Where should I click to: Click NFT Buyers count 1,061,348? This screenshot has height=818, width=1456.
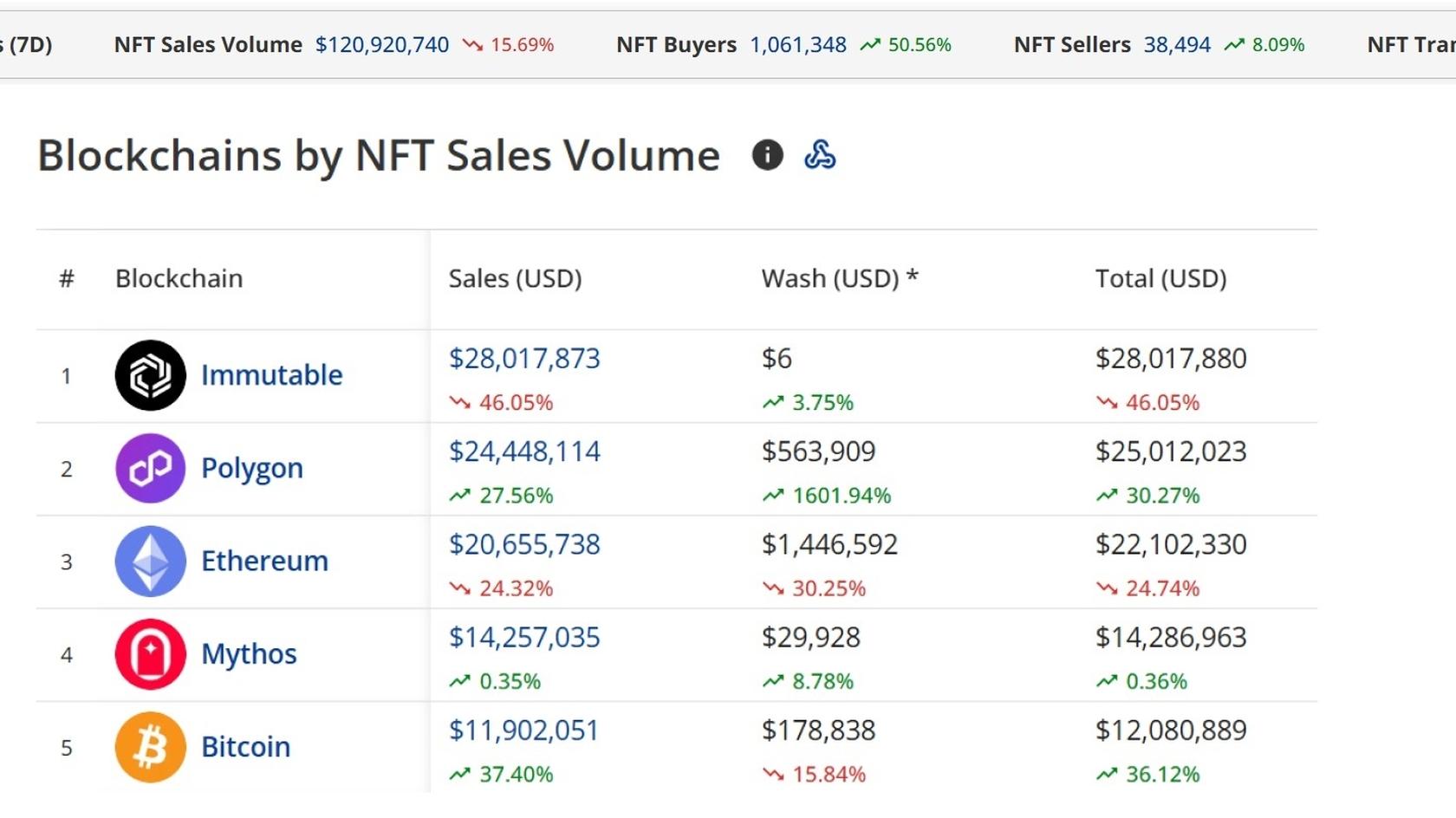click(798, 44)
